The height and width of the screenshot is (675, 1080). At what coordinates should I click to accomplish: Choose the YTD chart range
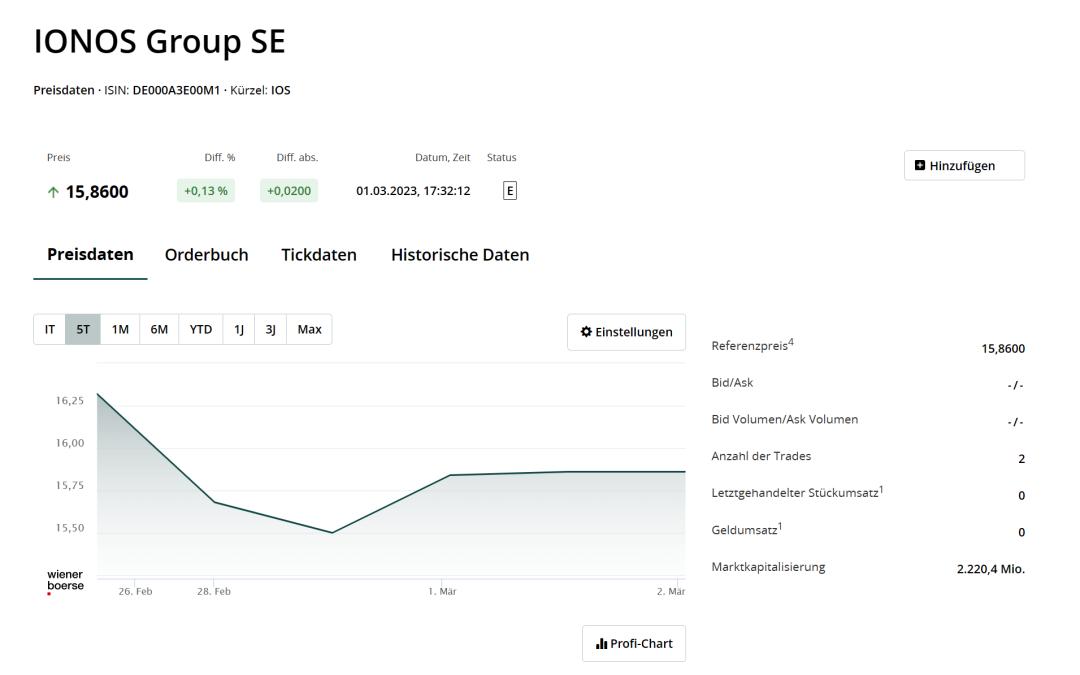point(200,330)
